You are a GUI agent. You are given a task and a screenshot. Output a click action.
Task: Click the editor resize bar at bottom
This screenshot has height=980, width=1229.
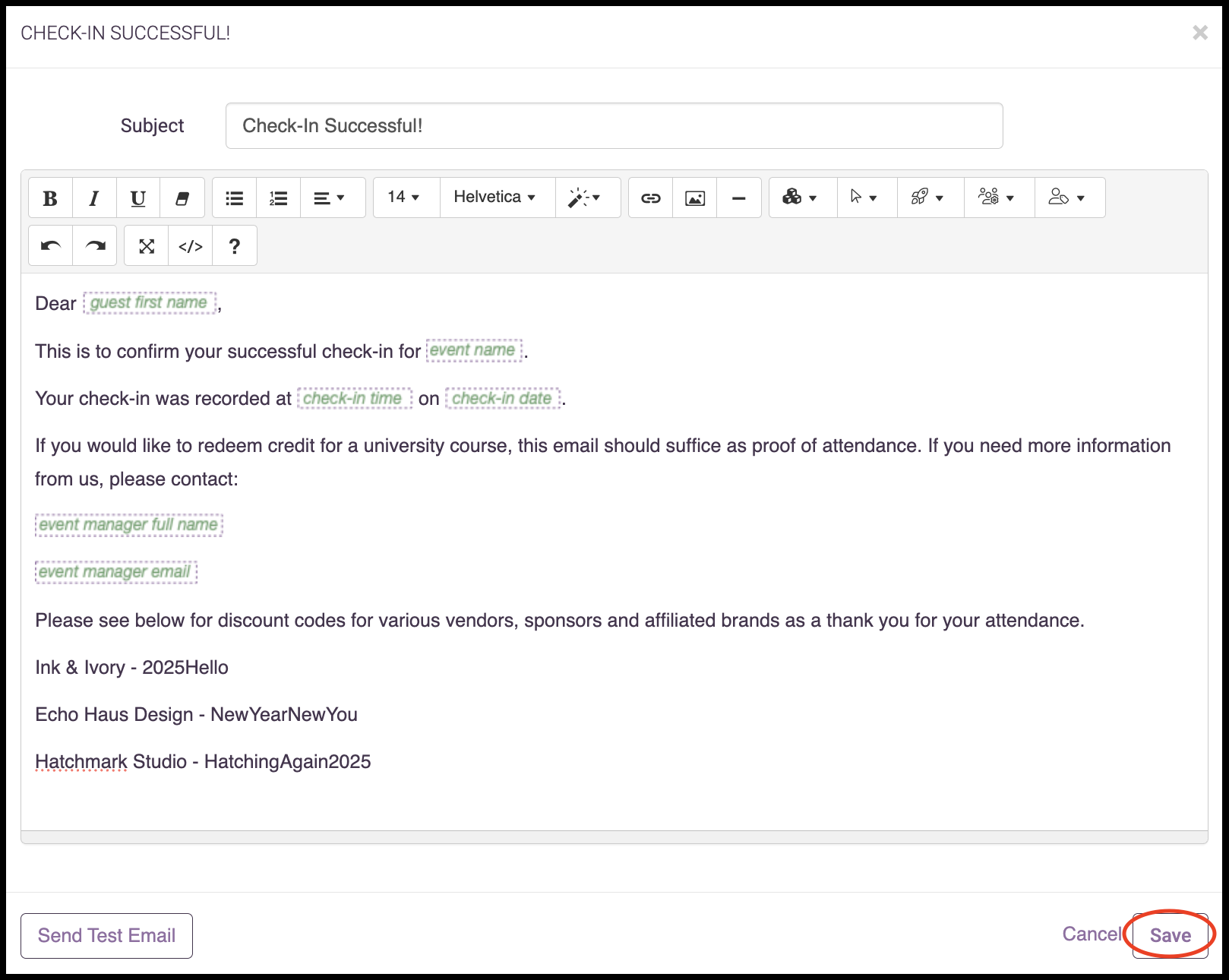[x=614, y=837]
